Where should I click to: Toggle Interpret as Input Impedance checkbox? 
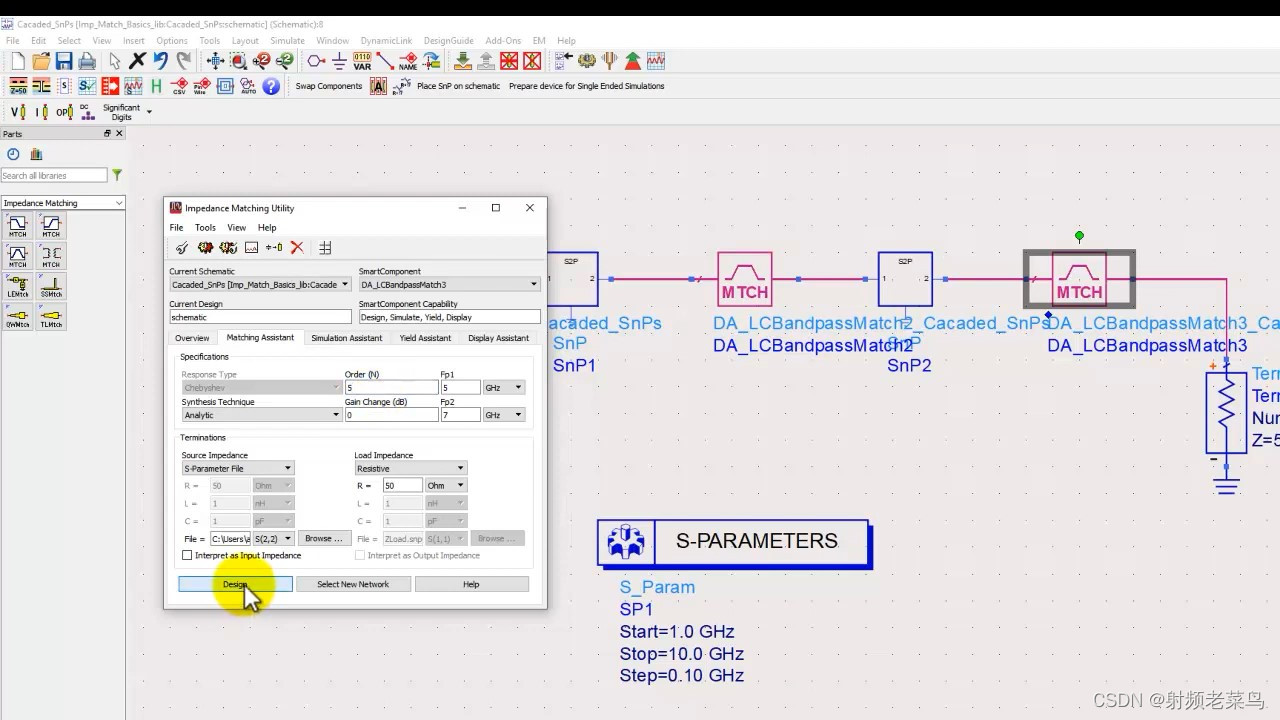tap(187, 555)
